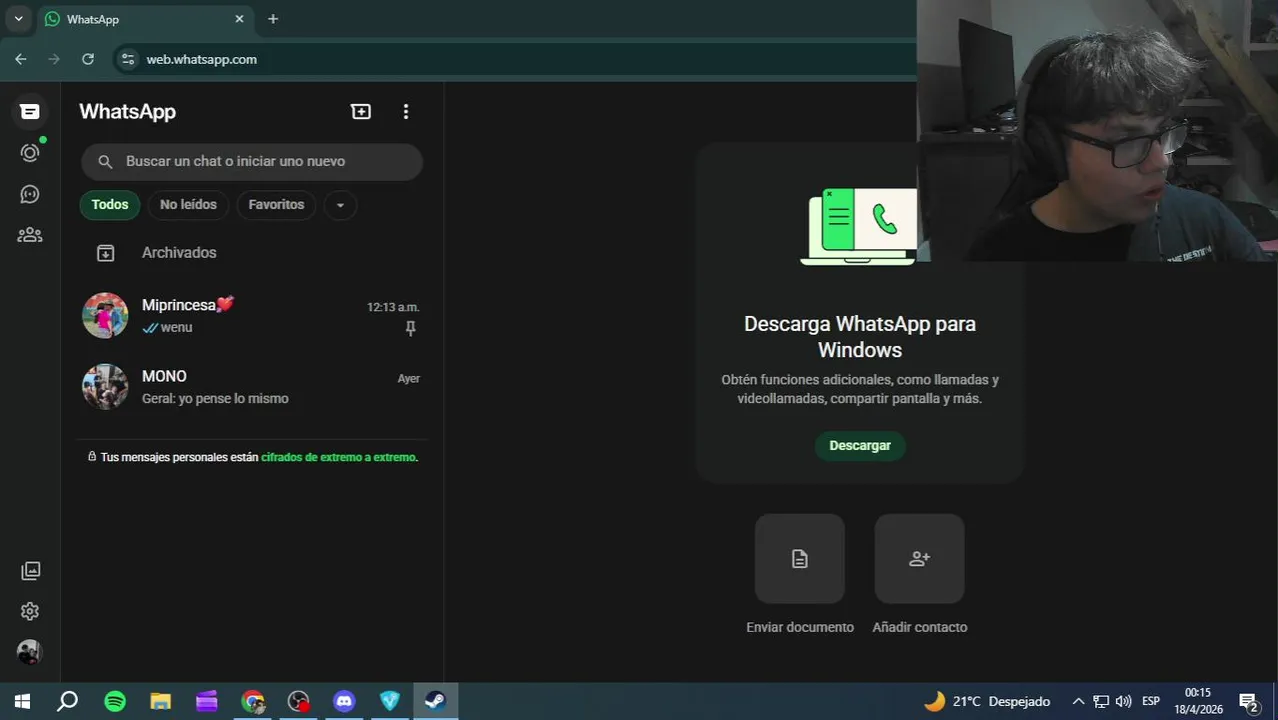Open the MONO group chat
Image resolution: width=1278 pixels, height=720 pixels.
(x=252, y=387)
